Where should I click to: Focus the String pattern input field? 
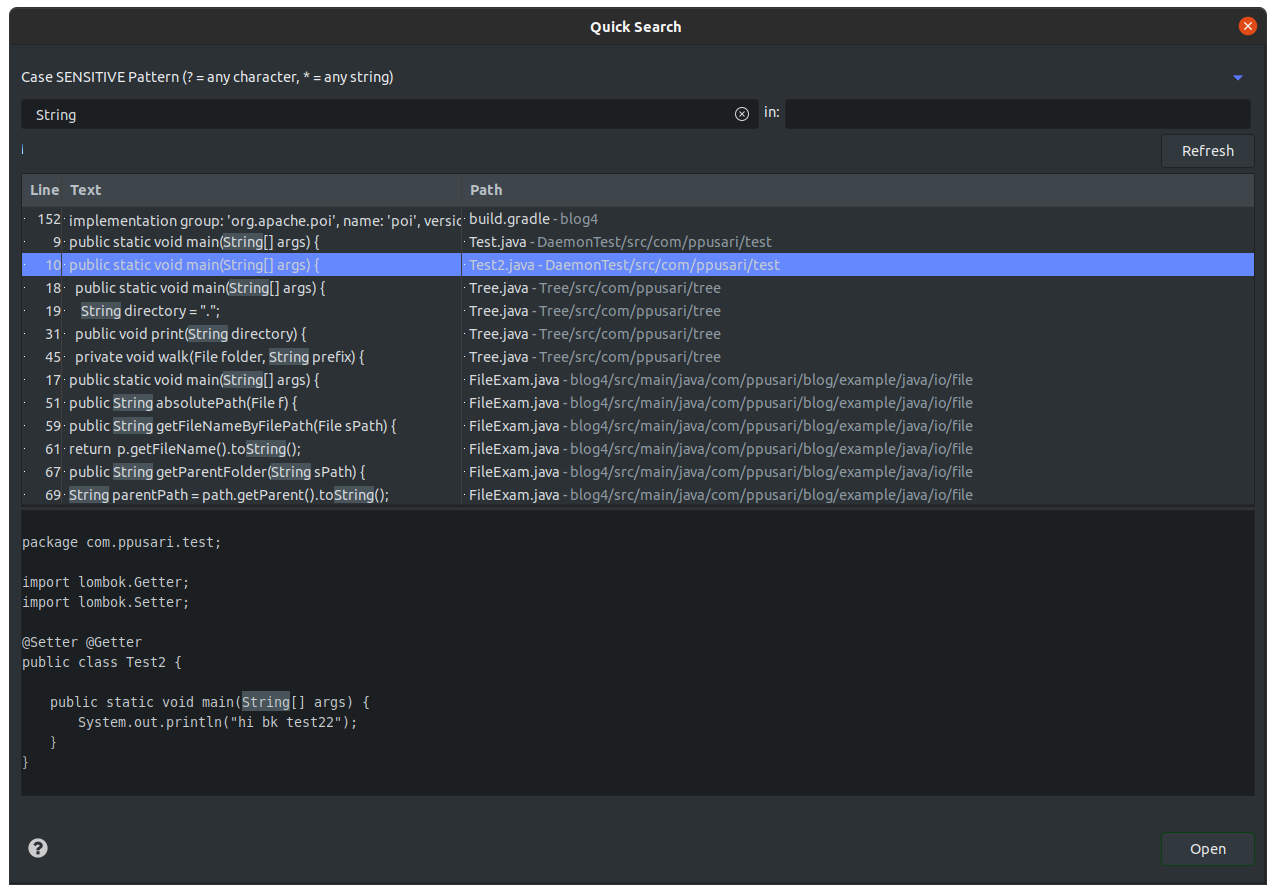pos(390,114)
